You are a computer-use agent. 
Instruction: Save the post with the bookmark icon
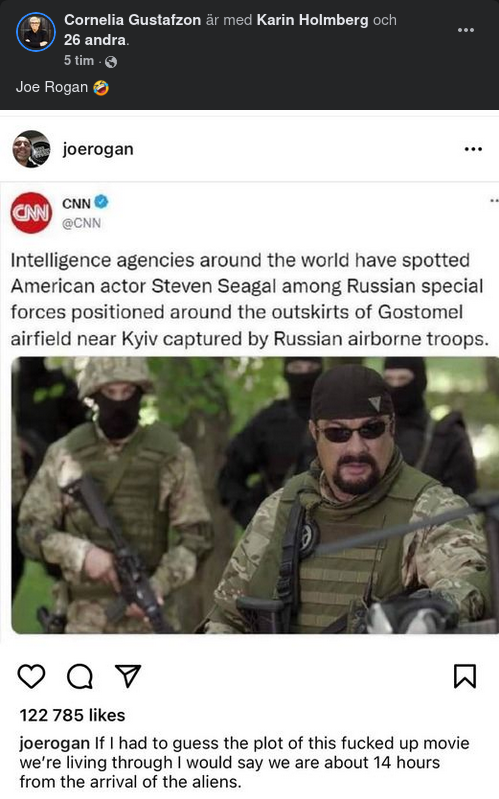(465, 676)
